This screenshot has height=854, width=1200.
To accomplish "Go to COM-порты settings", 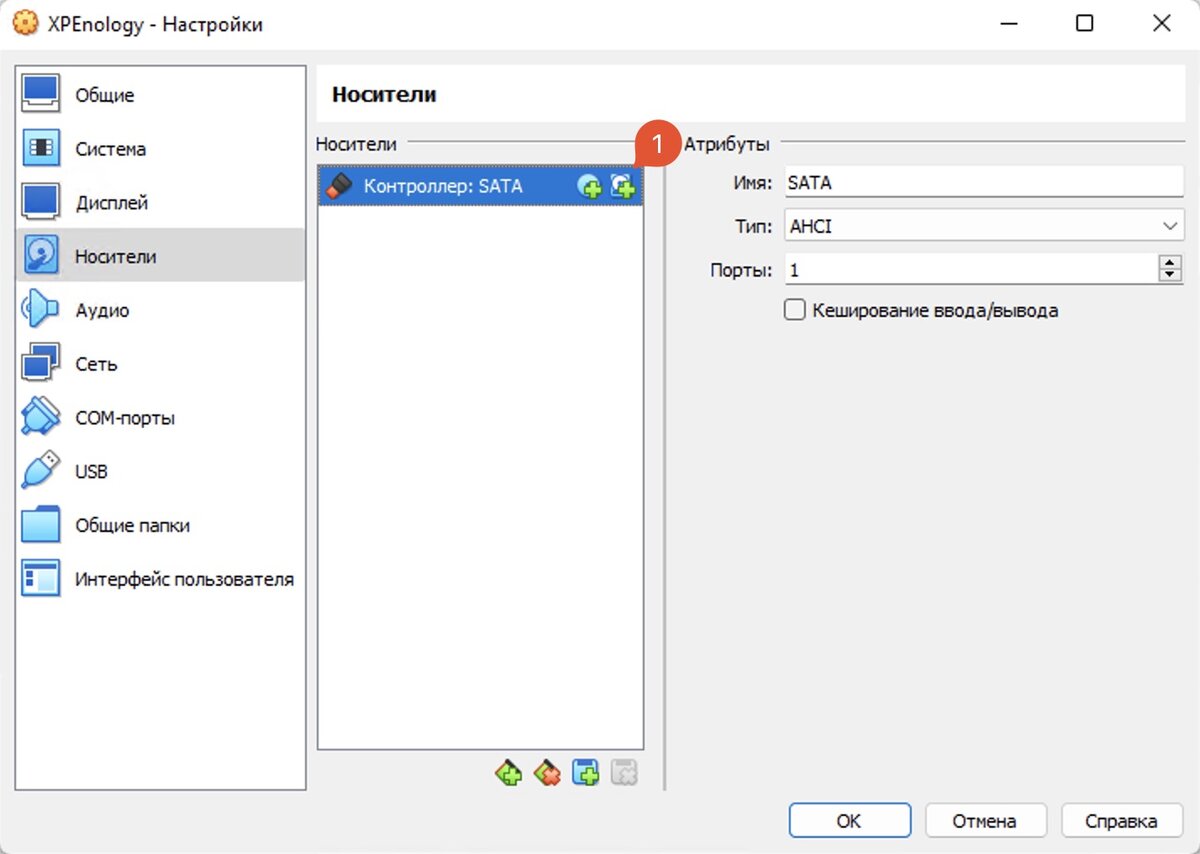I will pyautogui.click(x=161, y=418).
